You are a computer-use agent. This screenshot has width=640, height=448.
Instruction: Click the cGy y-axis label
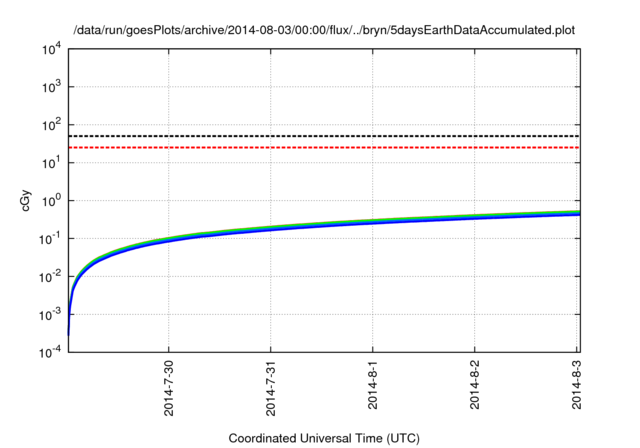[x=25, y=200]
